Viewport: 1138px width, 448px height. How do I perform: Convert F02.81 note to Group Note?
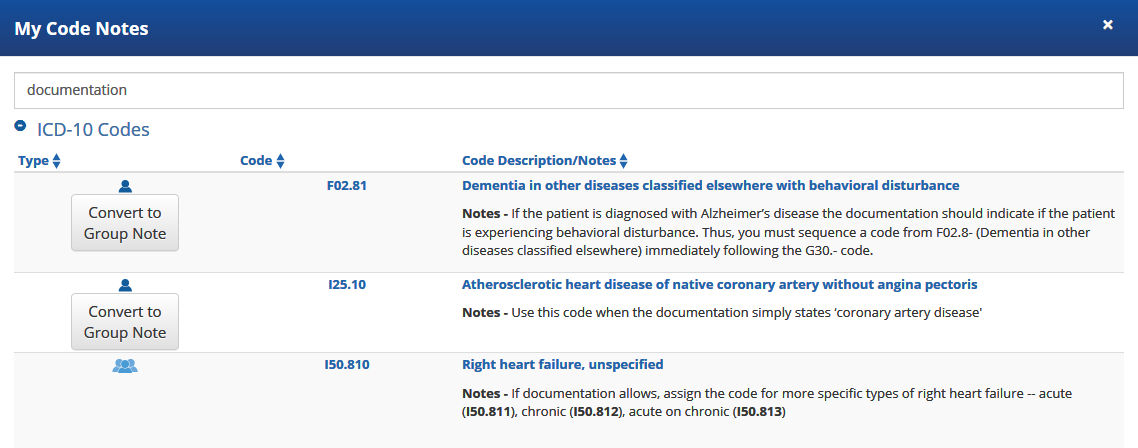[125, 223]
